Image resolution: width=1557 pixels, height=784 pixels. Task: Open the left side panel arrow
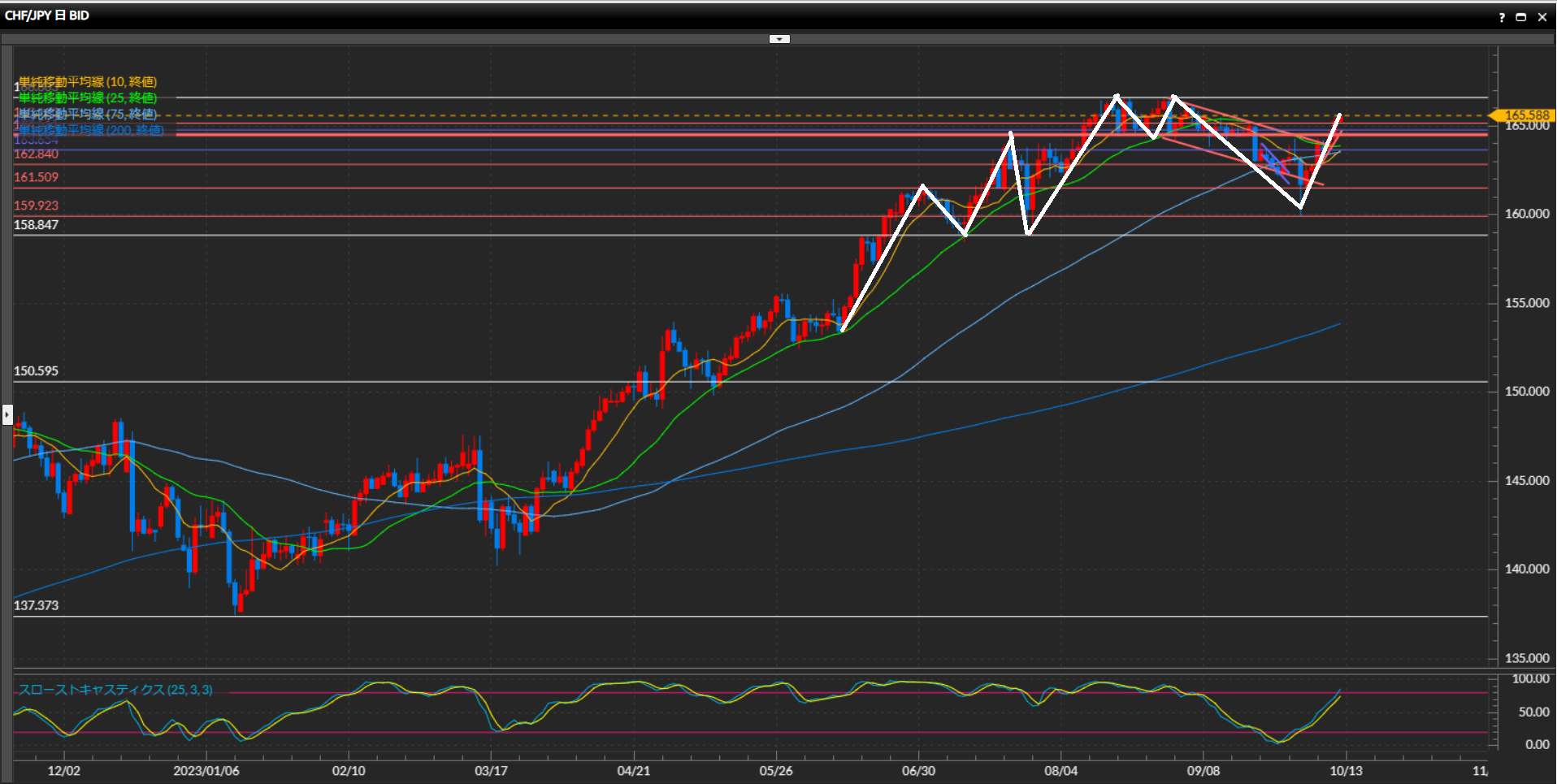[7, 414]
